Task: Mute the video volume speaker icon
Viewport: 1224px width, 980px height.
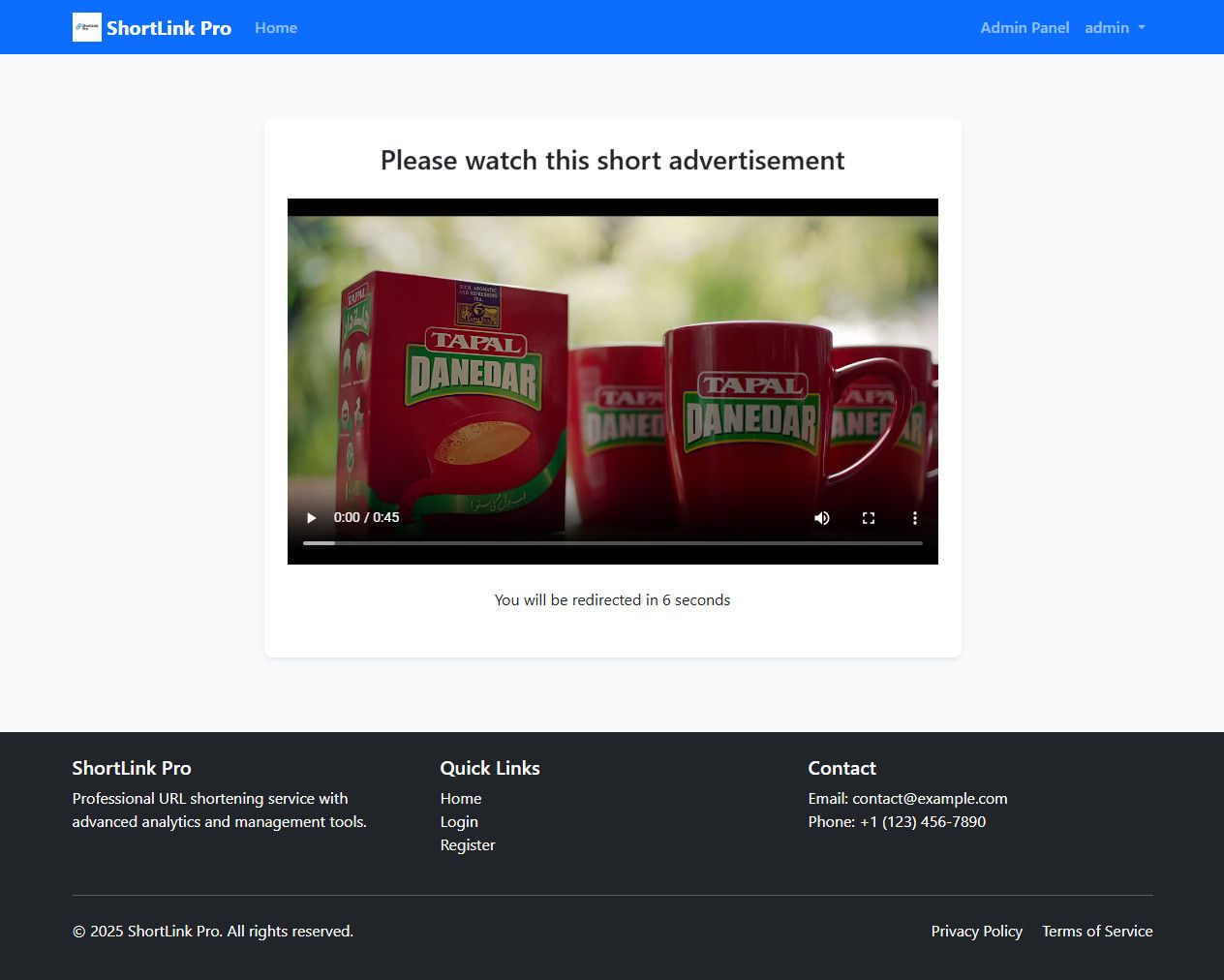Action: coord(822,518)
